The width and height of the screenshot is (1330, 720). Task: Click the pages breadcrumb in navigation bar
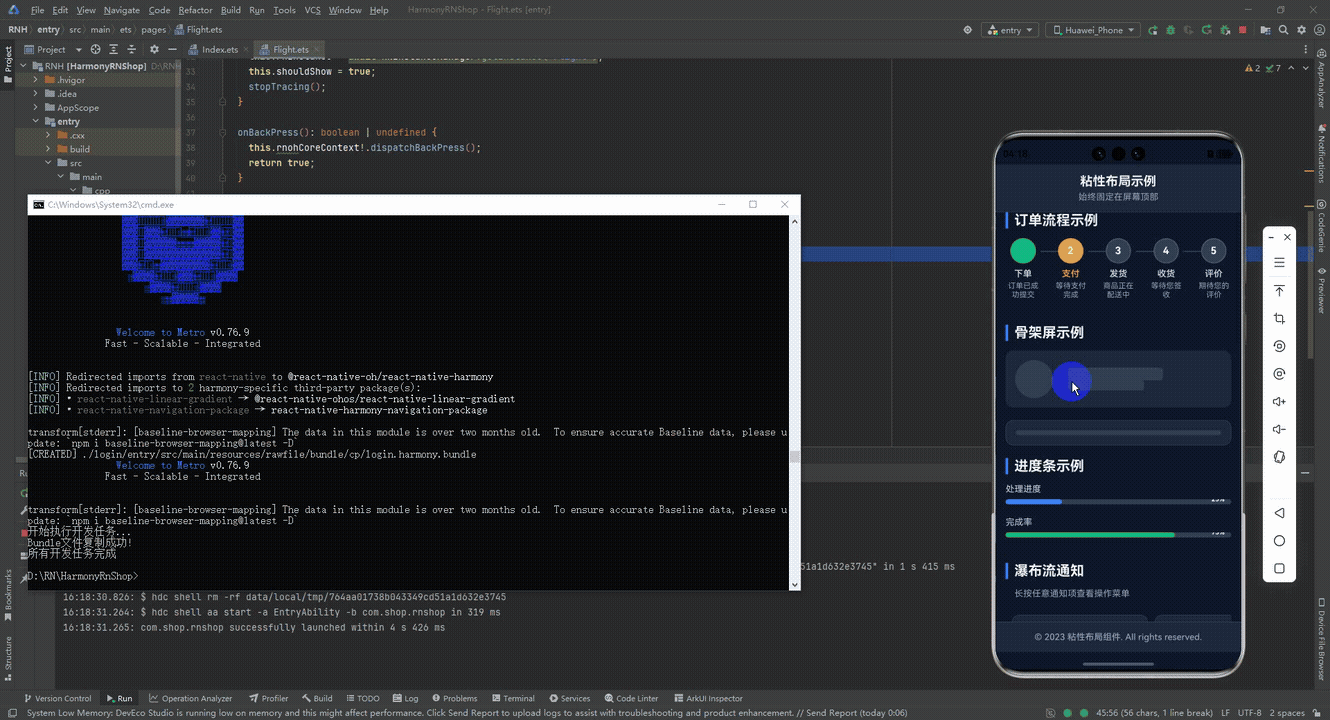153,30
